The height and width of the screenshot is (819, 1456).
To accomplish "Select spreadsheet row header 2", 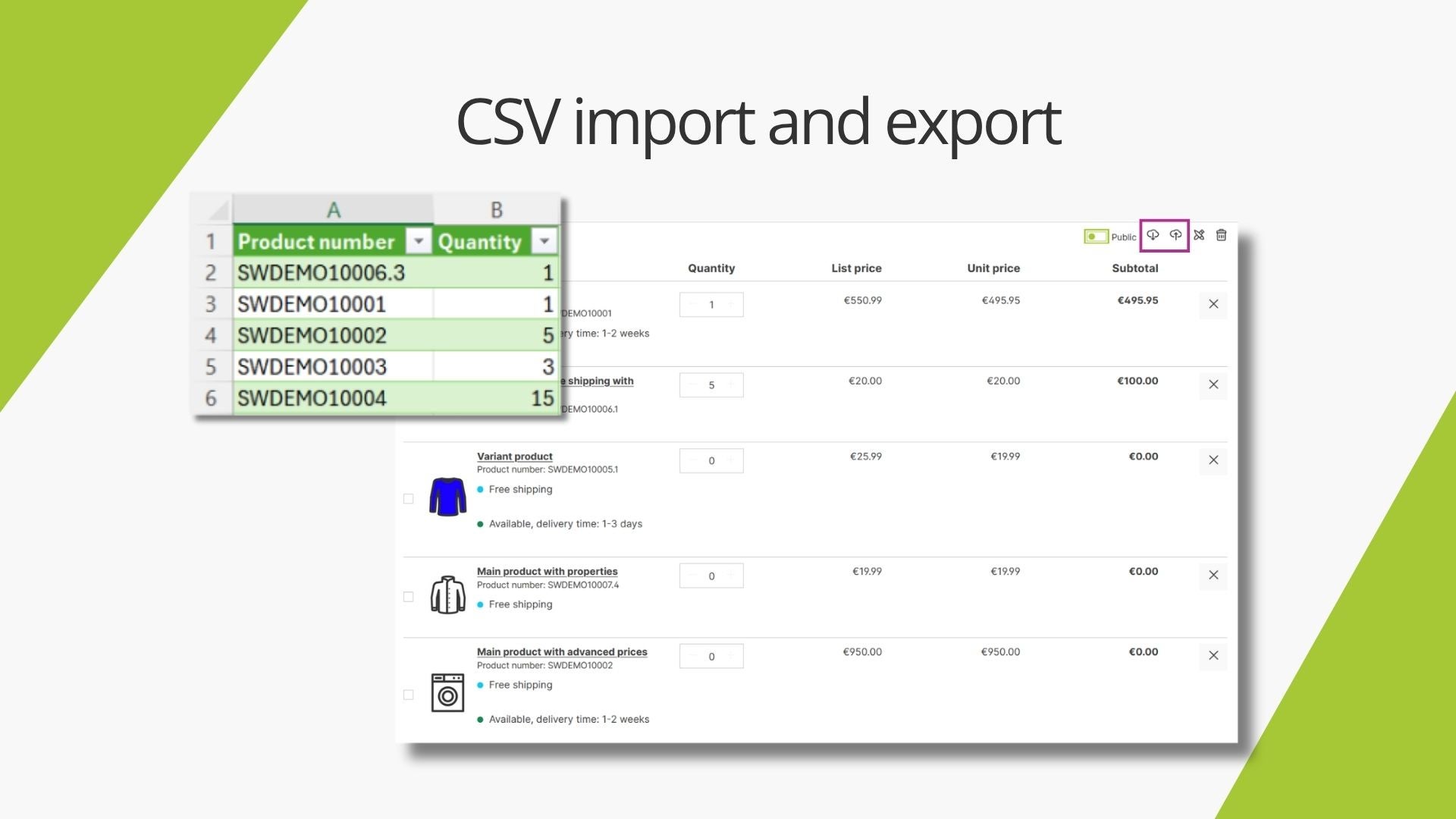I will point(211,273).
